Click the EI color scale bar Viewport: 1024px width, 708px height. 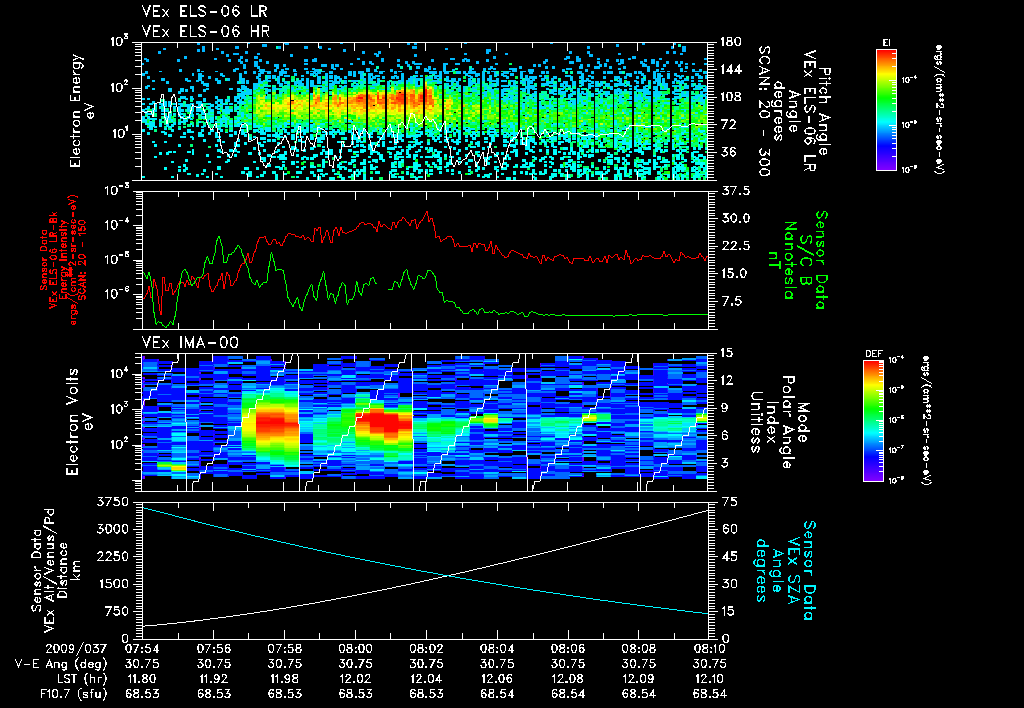(x=886, y=109)
